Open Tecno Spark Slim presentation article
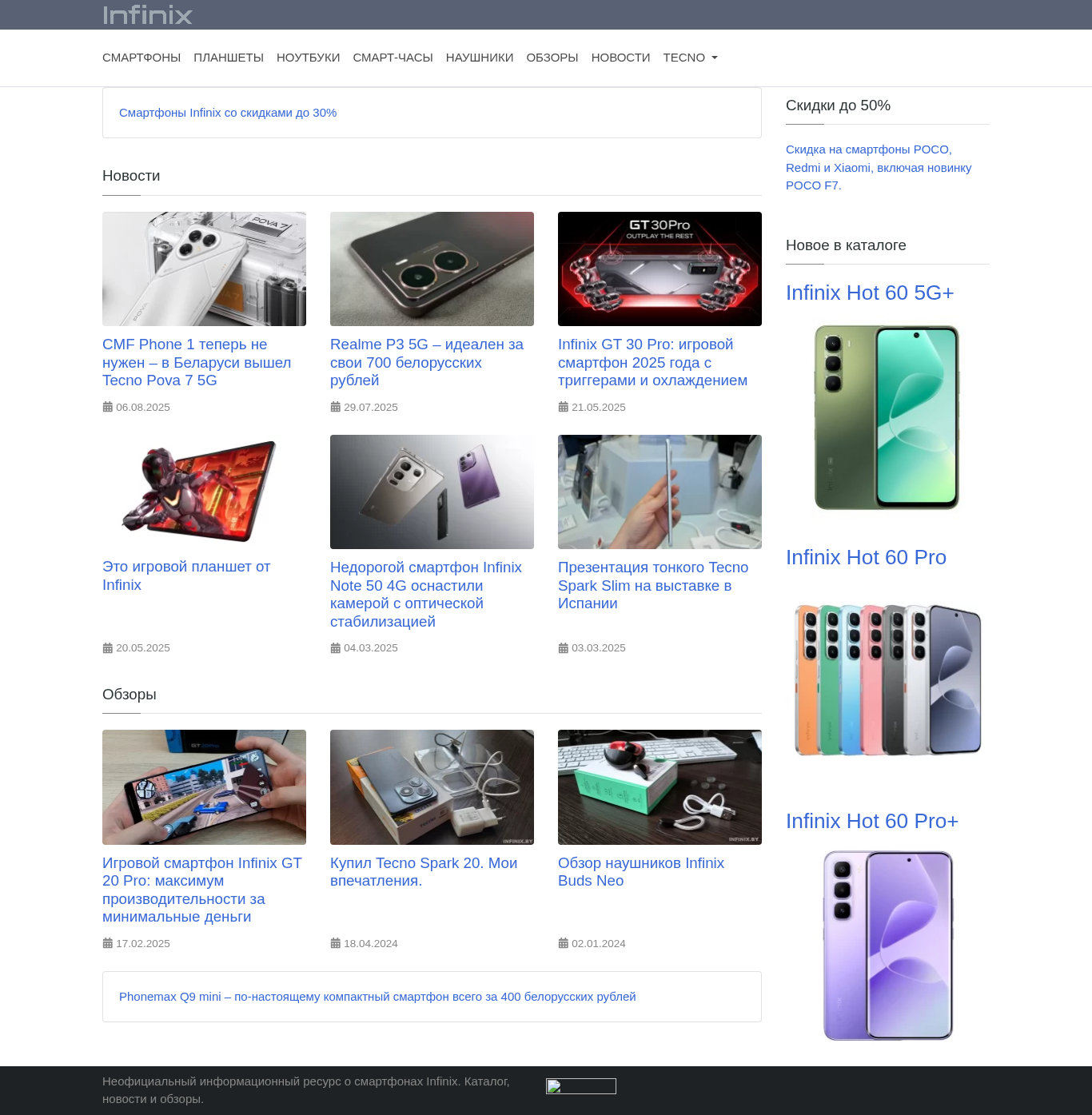Image resolution: width=1092 pixels, height=1115 pixels. pos(653,585)
